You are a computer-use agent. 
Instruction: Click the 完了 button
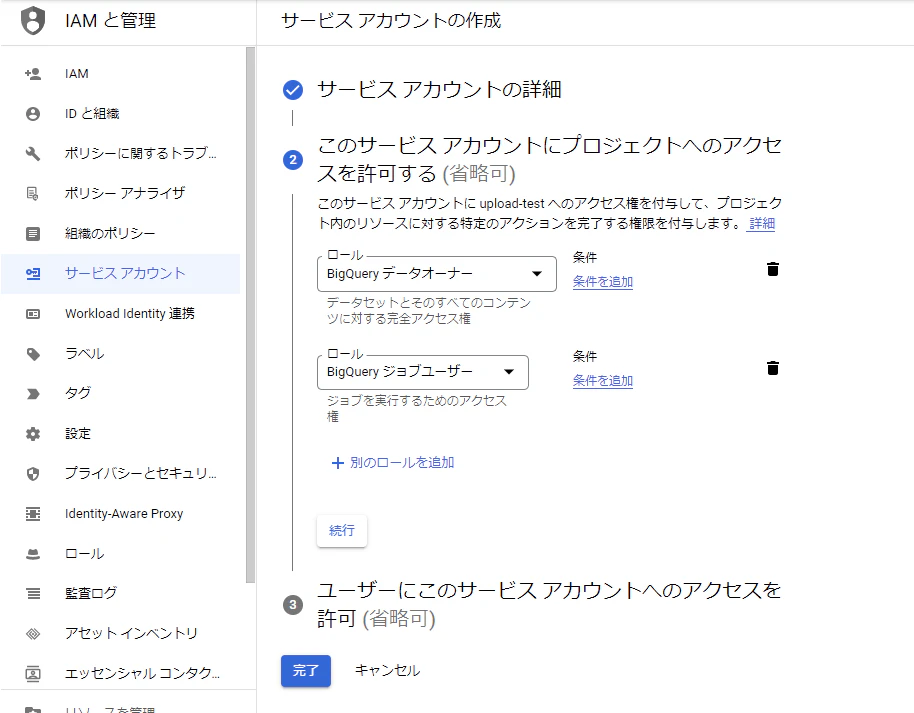[x=306, y=671]
